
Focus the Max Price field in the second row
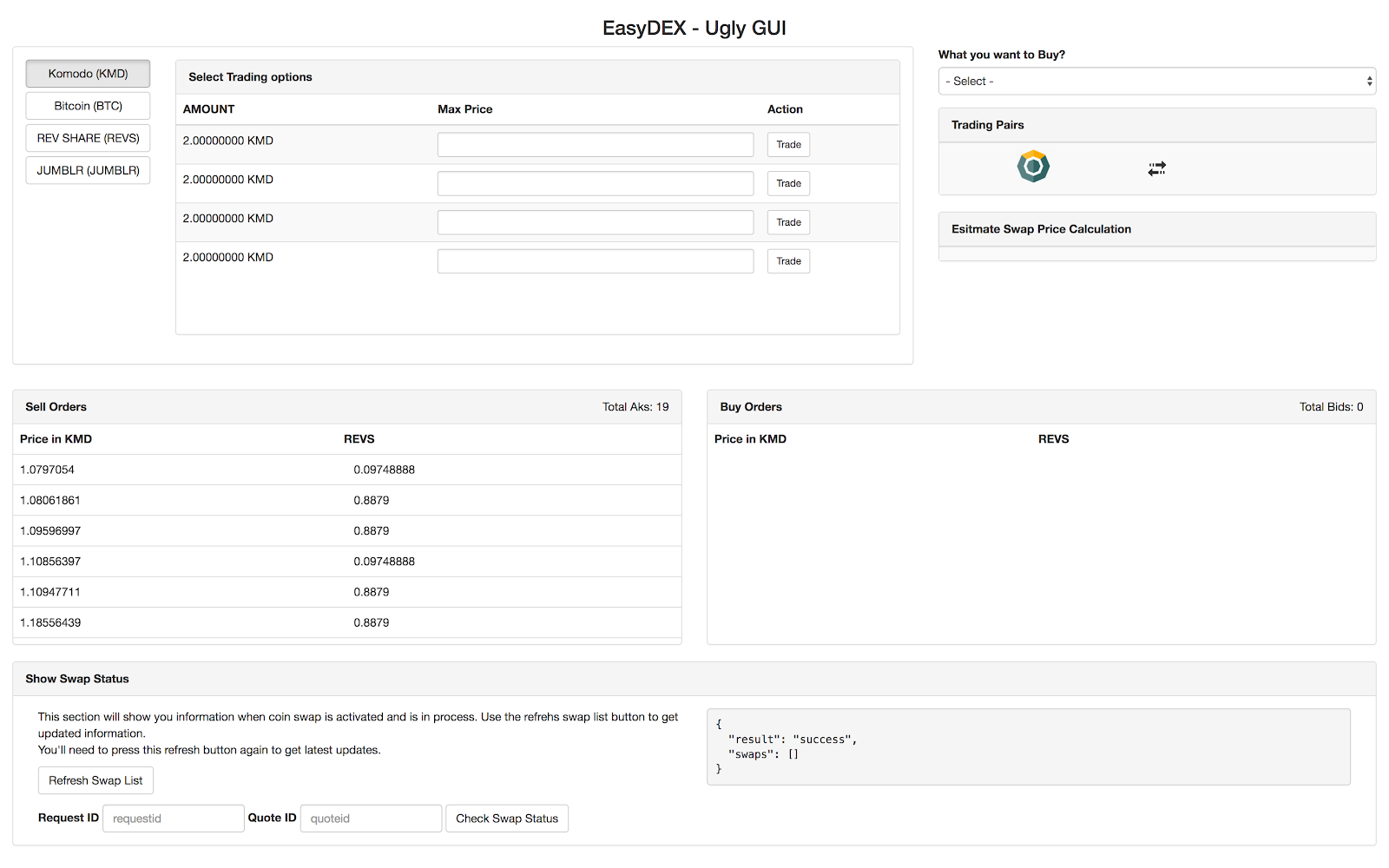(596, 184)
